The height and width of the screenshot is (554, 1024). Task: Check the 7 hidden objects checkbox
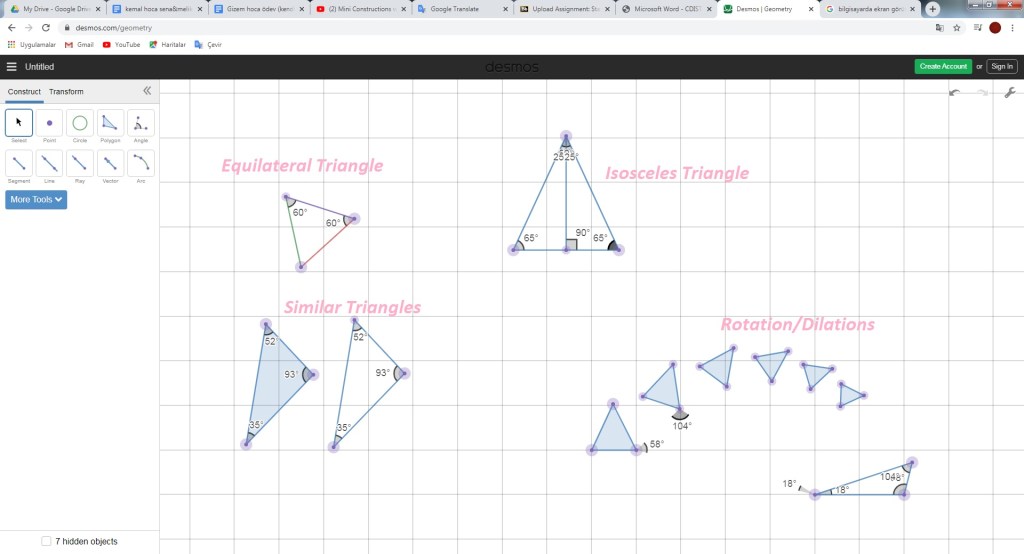[46, 541]
